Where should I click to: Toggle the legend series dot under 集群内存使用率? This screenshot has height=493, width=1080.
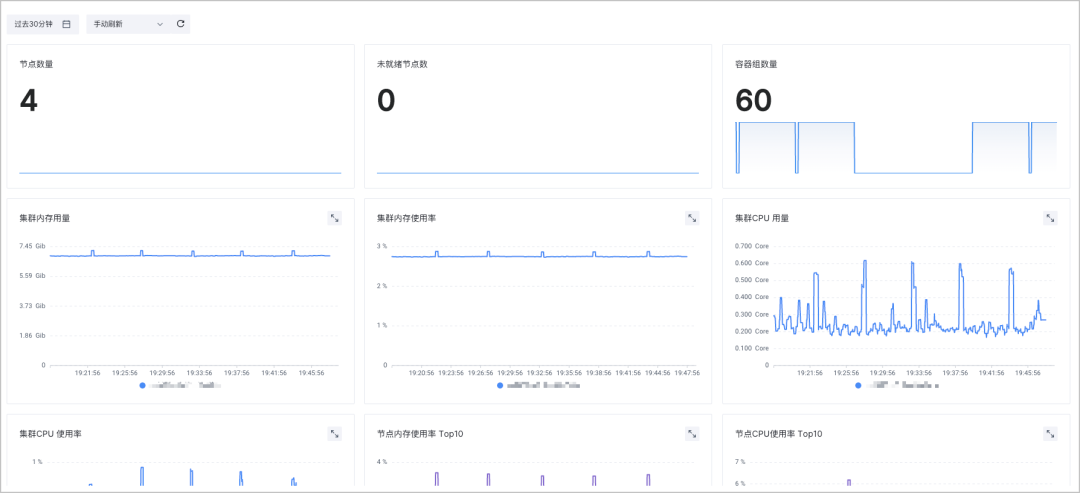tap(500, 386)
